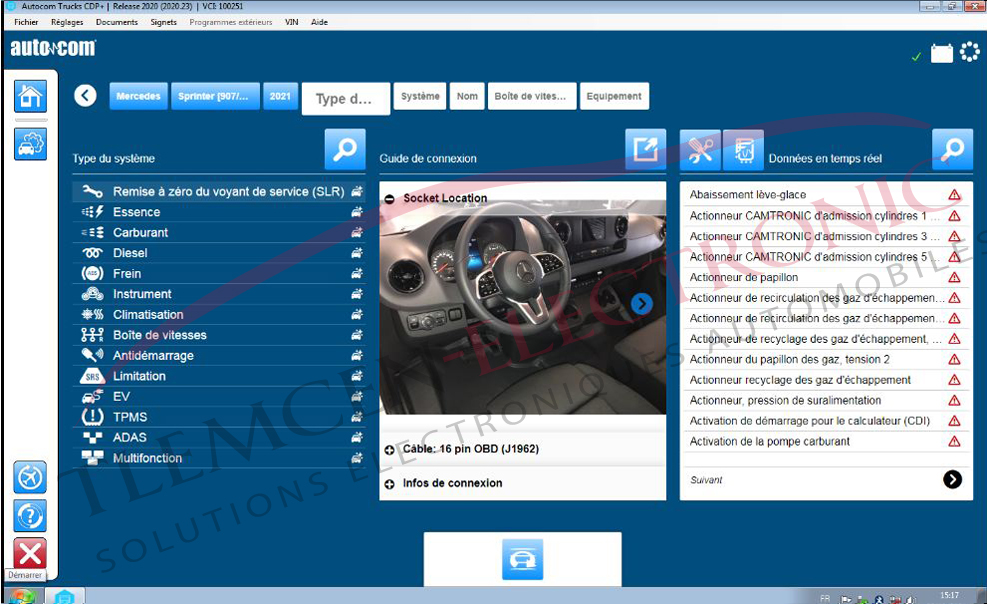Click the circular dotted status icon
The image size is (987, 604).
970,52
